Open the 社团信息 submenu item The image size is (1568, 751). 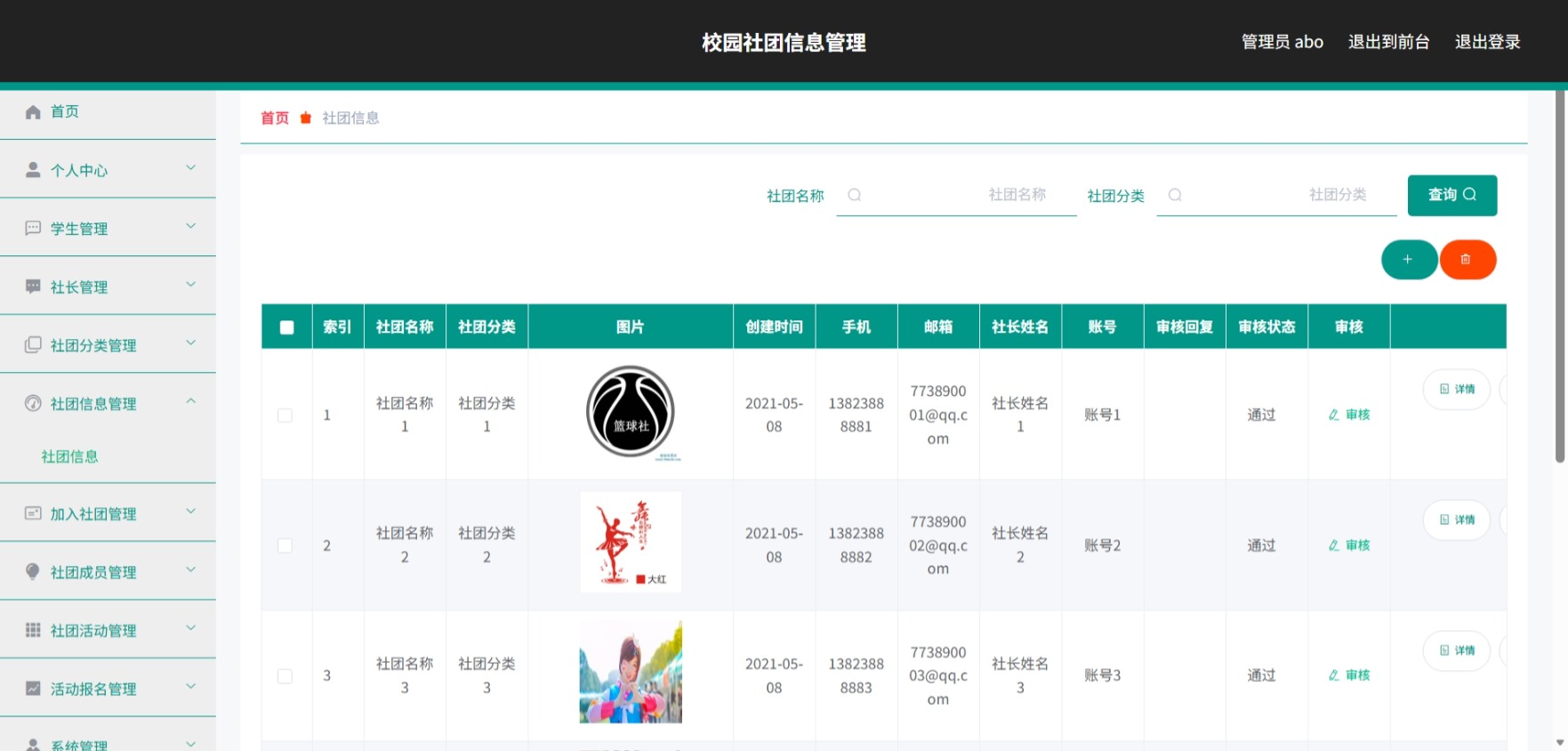tap(69, 456)
